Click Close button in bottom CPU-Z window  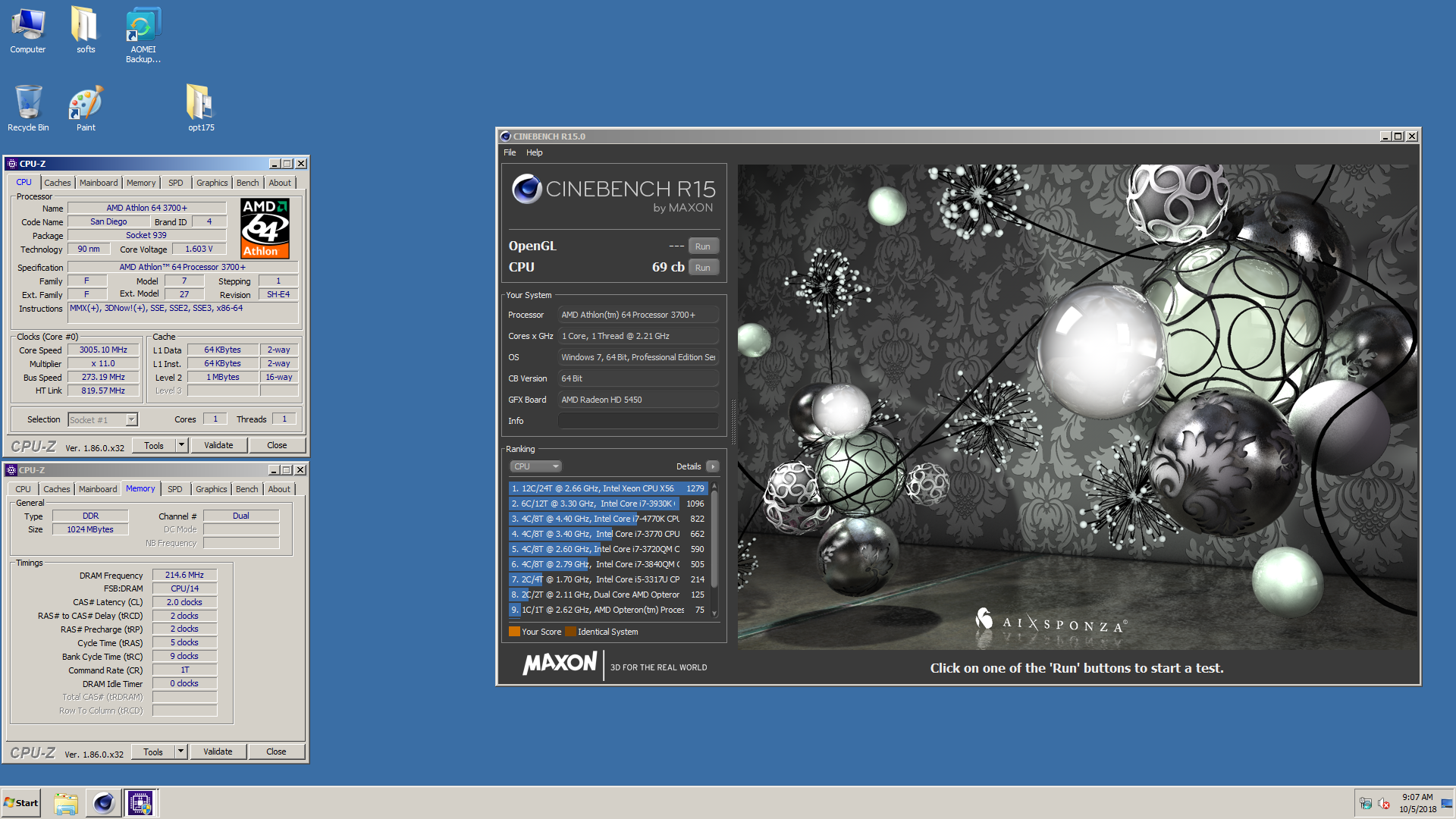coord(276,752)
